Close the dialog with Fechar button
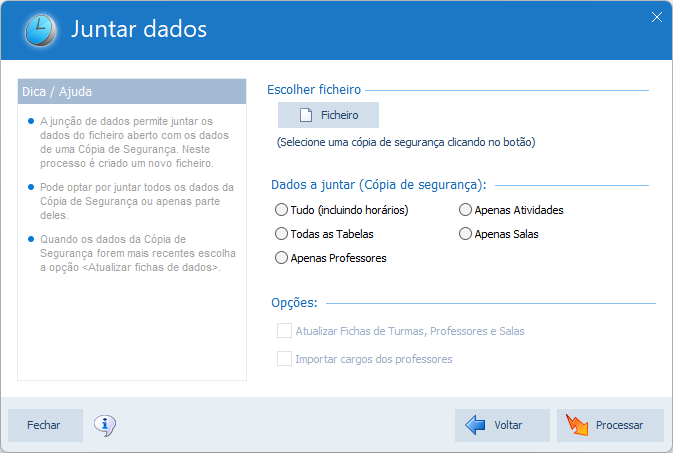The width and height of the screenshot is (673, 453). [44, 425]
